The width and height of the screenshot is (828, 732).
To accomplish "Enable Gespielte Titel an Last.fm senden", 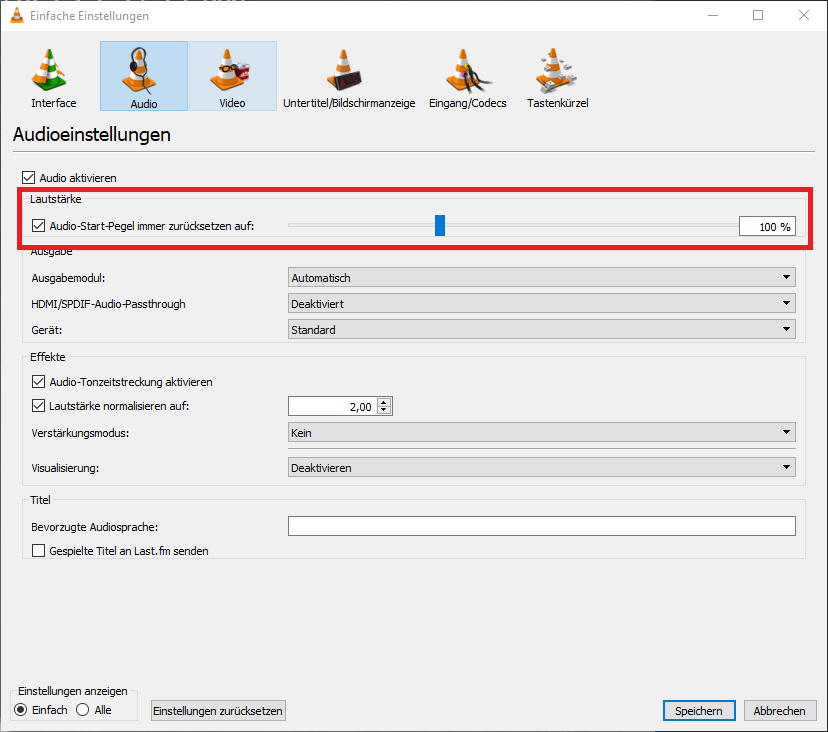I will coord(39,551).
